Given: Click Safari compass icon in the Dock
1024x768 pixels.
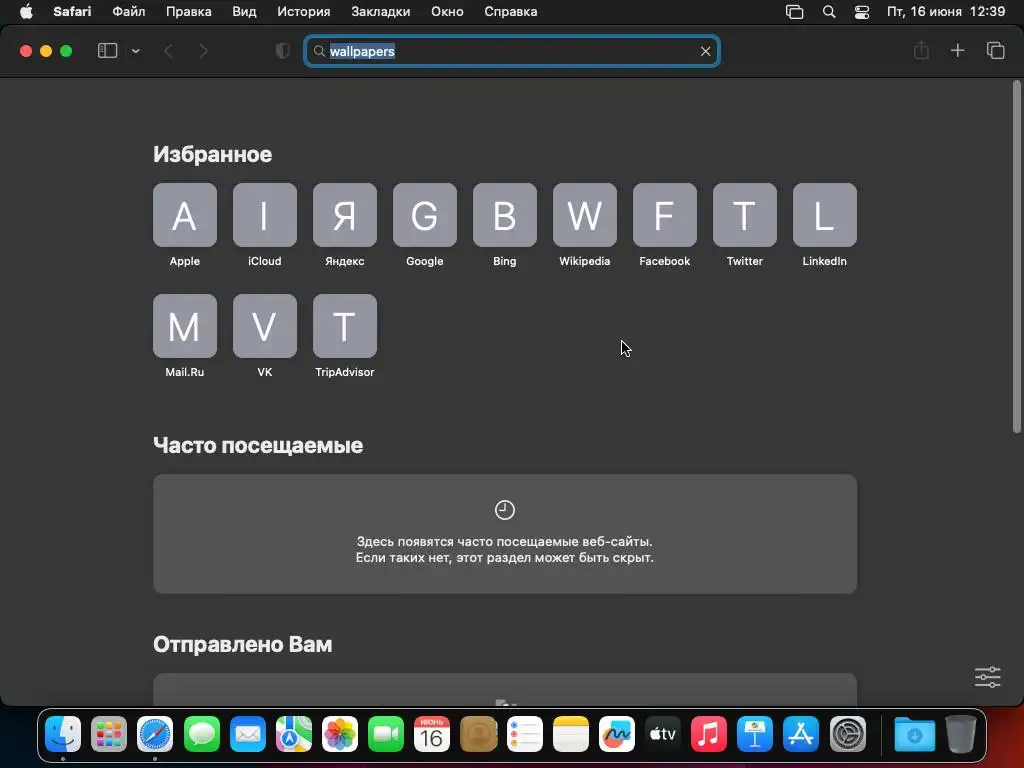Looking at the screenshot, I should point(155,734).
